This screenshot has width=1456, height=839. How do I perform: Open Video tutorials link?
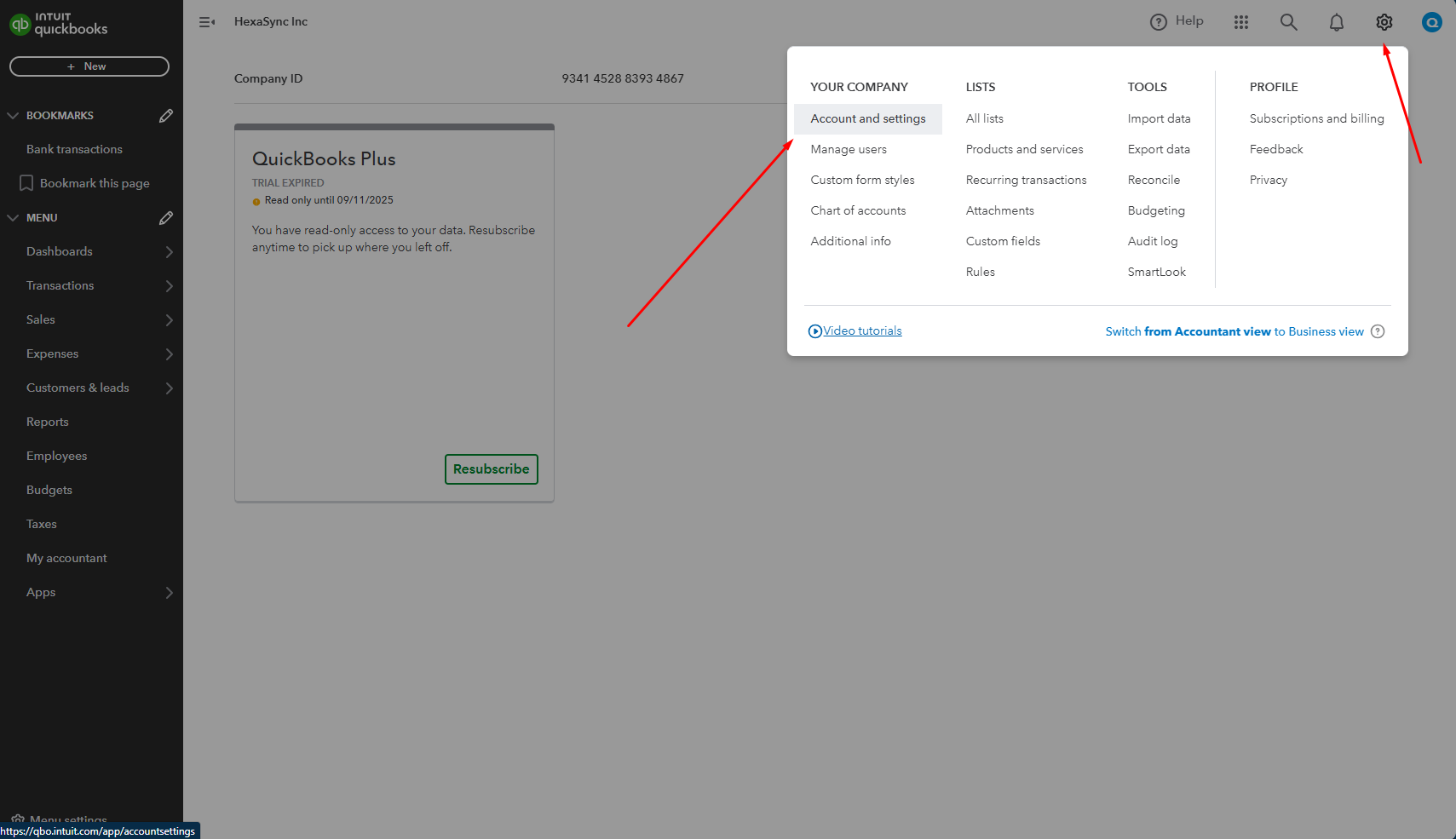862,330
